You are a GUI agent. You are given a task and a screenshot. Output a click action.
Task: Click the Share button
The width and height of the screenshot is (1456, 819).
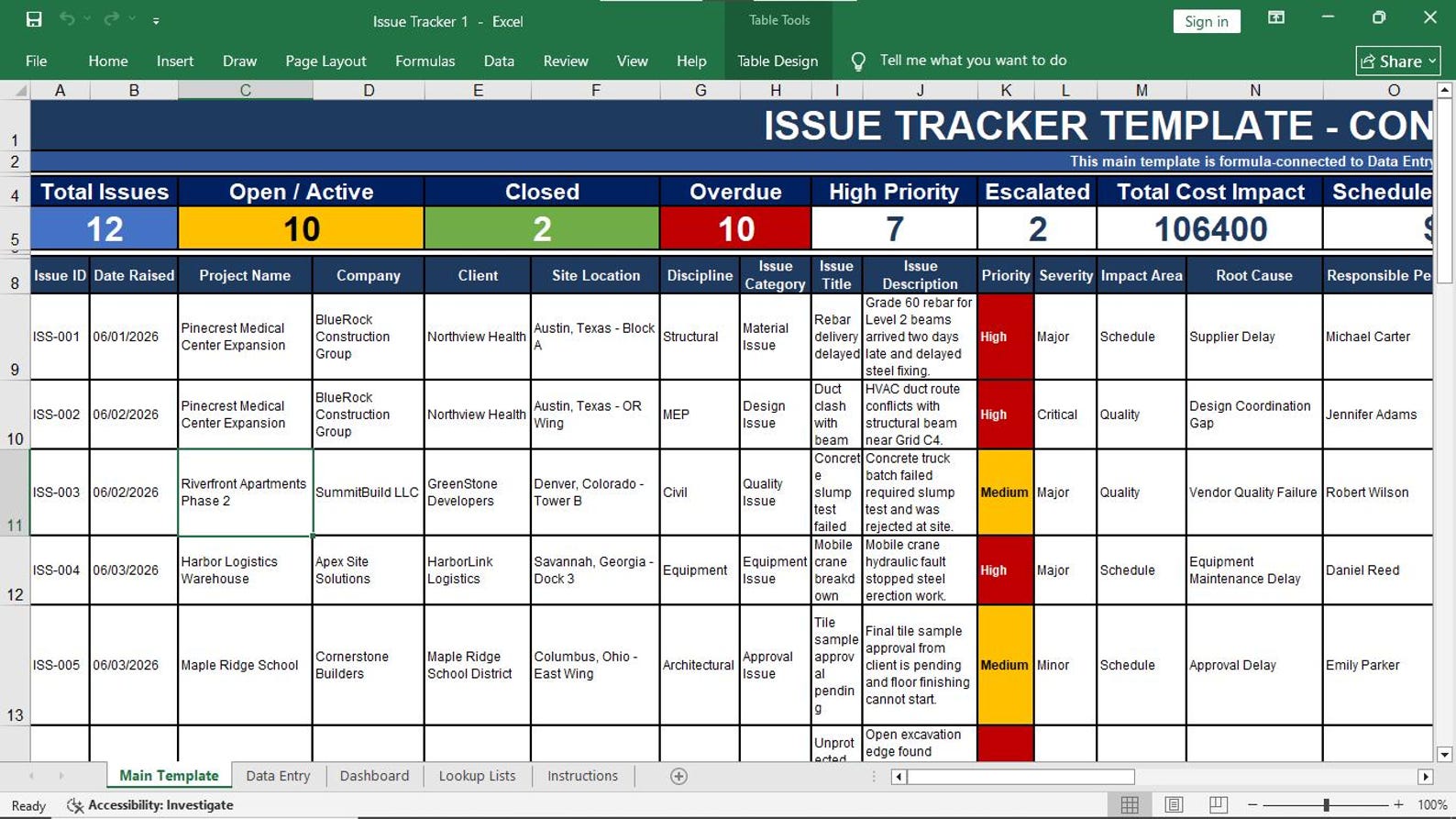1398,61
